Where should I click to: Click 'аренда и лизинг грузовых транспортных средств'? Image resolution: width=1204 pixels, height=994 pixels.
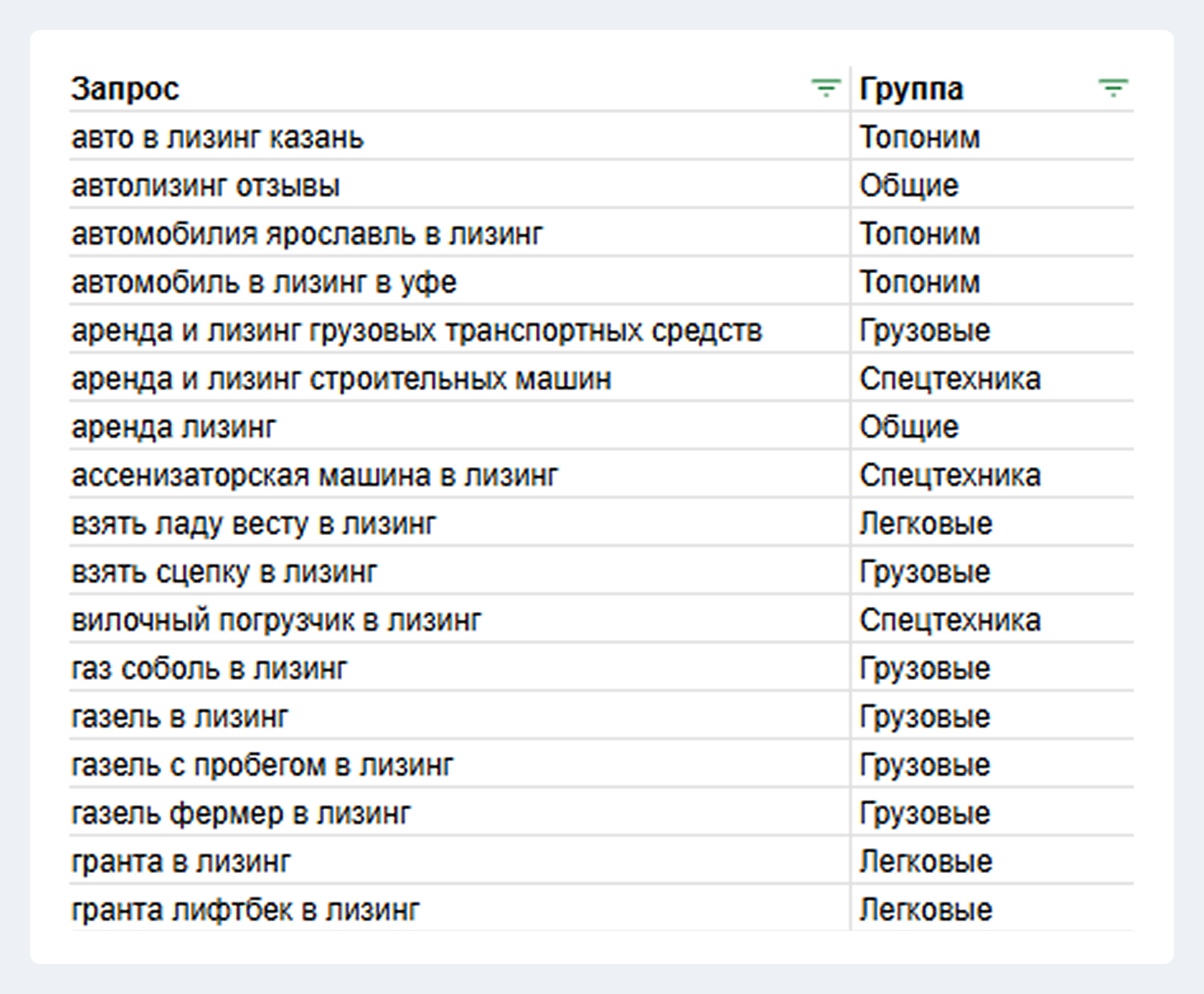[x=417, y=331]
